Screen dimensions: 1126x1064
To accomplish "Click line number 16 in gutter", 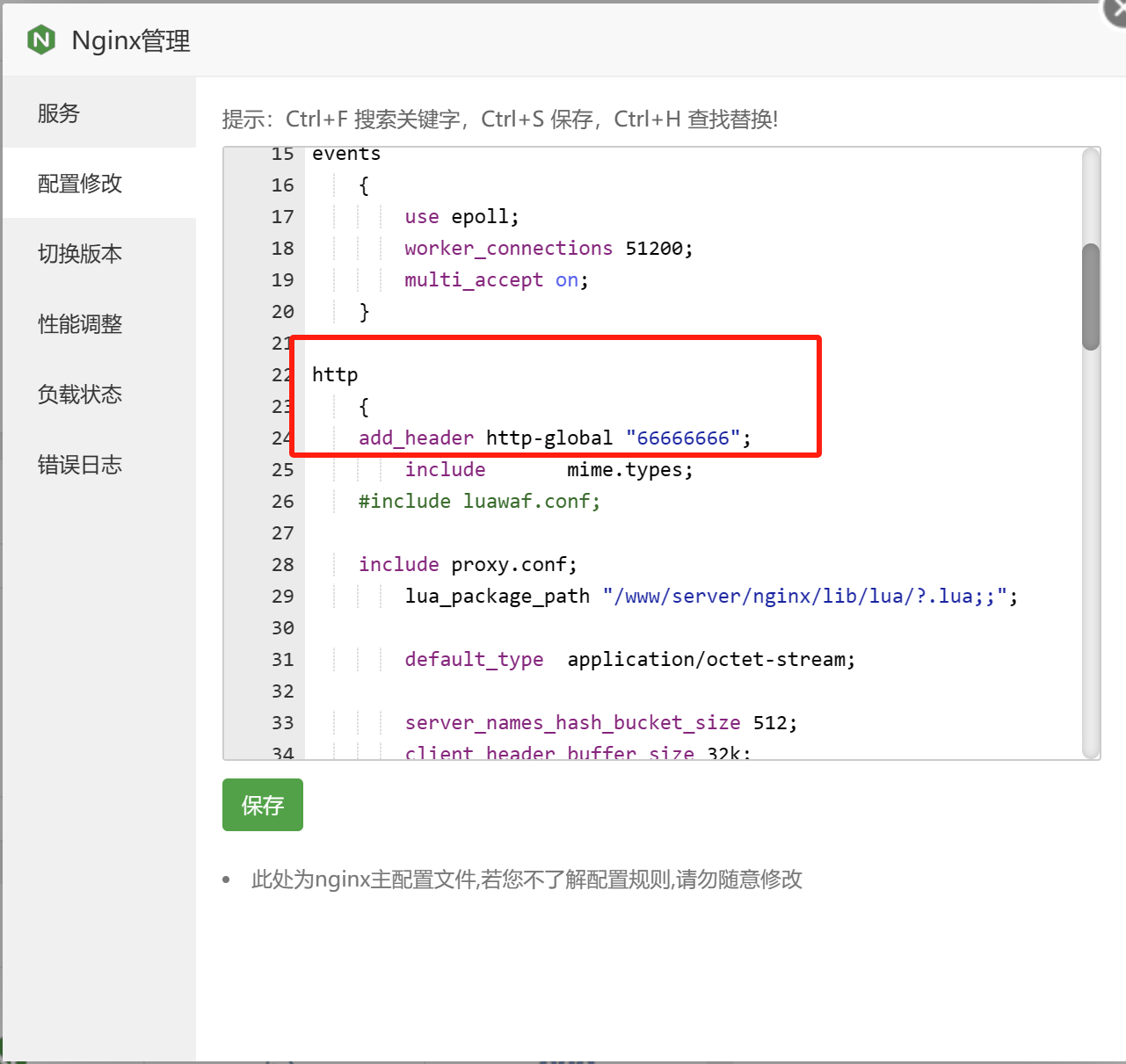I will pos(283,185).
